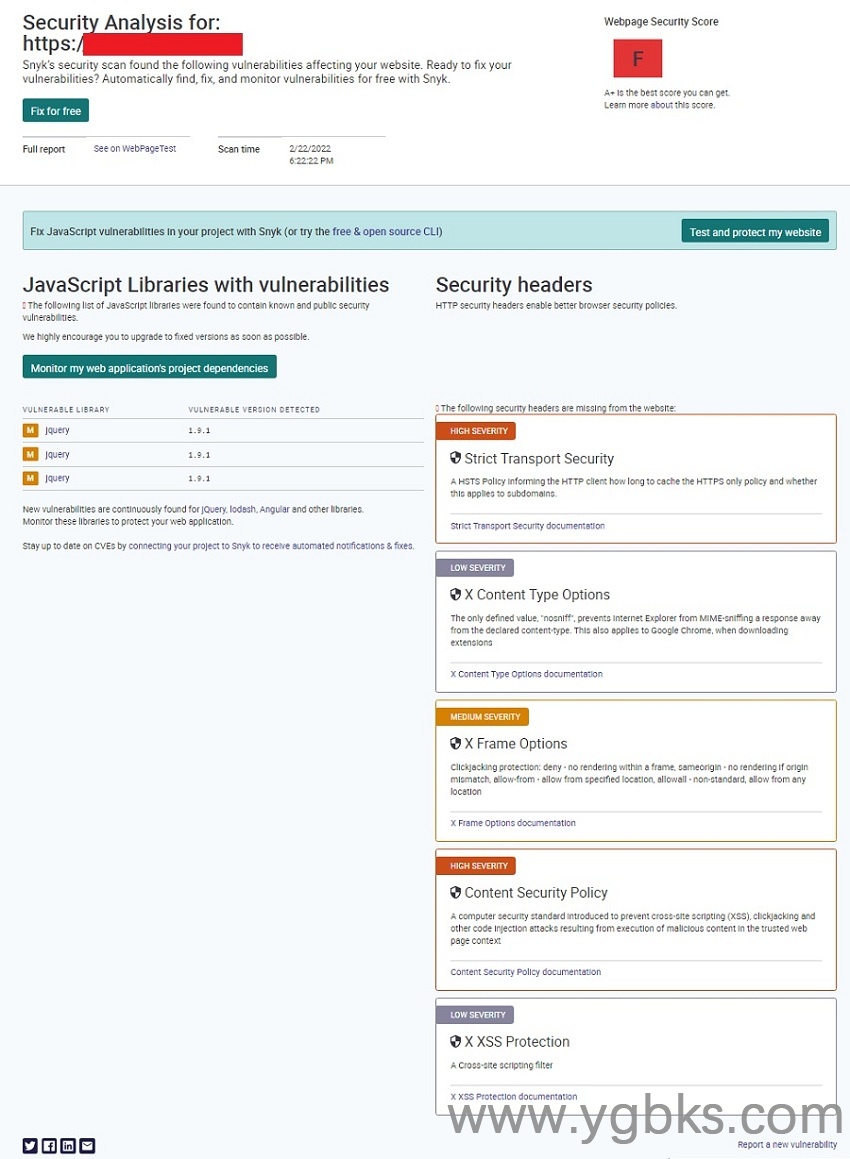Open Strict Transport Security documentation link
Image resolution: width=850 pixels, height=1159 pixels.
(527, 526)
